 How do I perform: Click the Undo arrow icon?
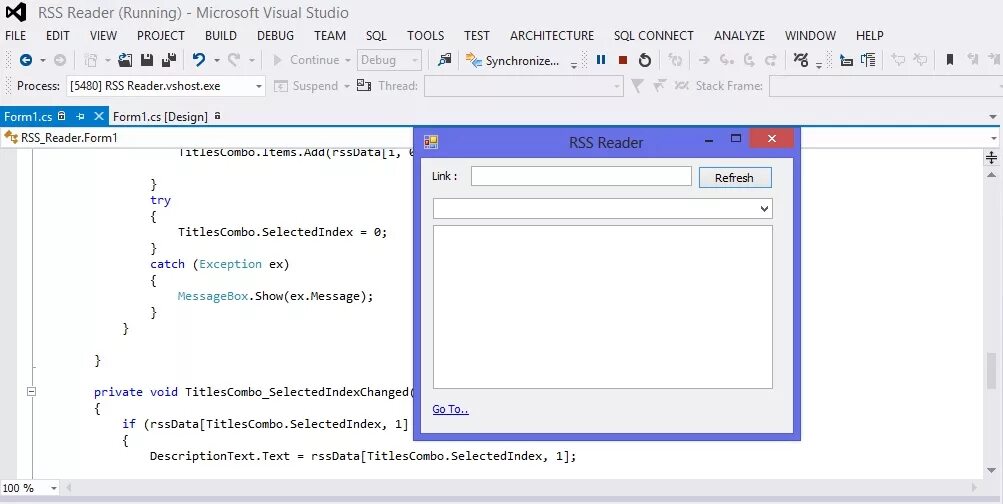[x=199, y=60]
